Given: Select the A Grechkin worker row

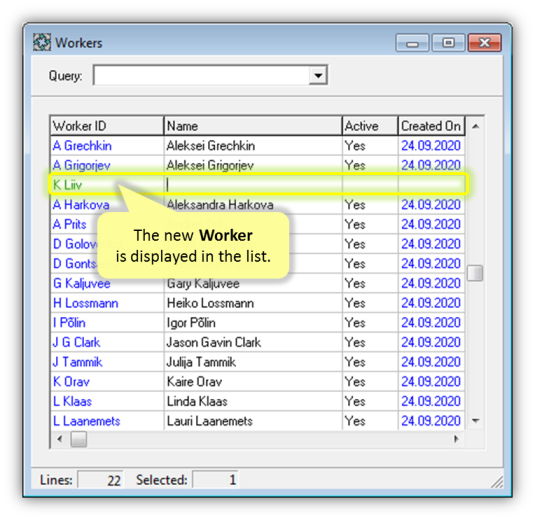Looking at the screenshot, I should [258, 146].
